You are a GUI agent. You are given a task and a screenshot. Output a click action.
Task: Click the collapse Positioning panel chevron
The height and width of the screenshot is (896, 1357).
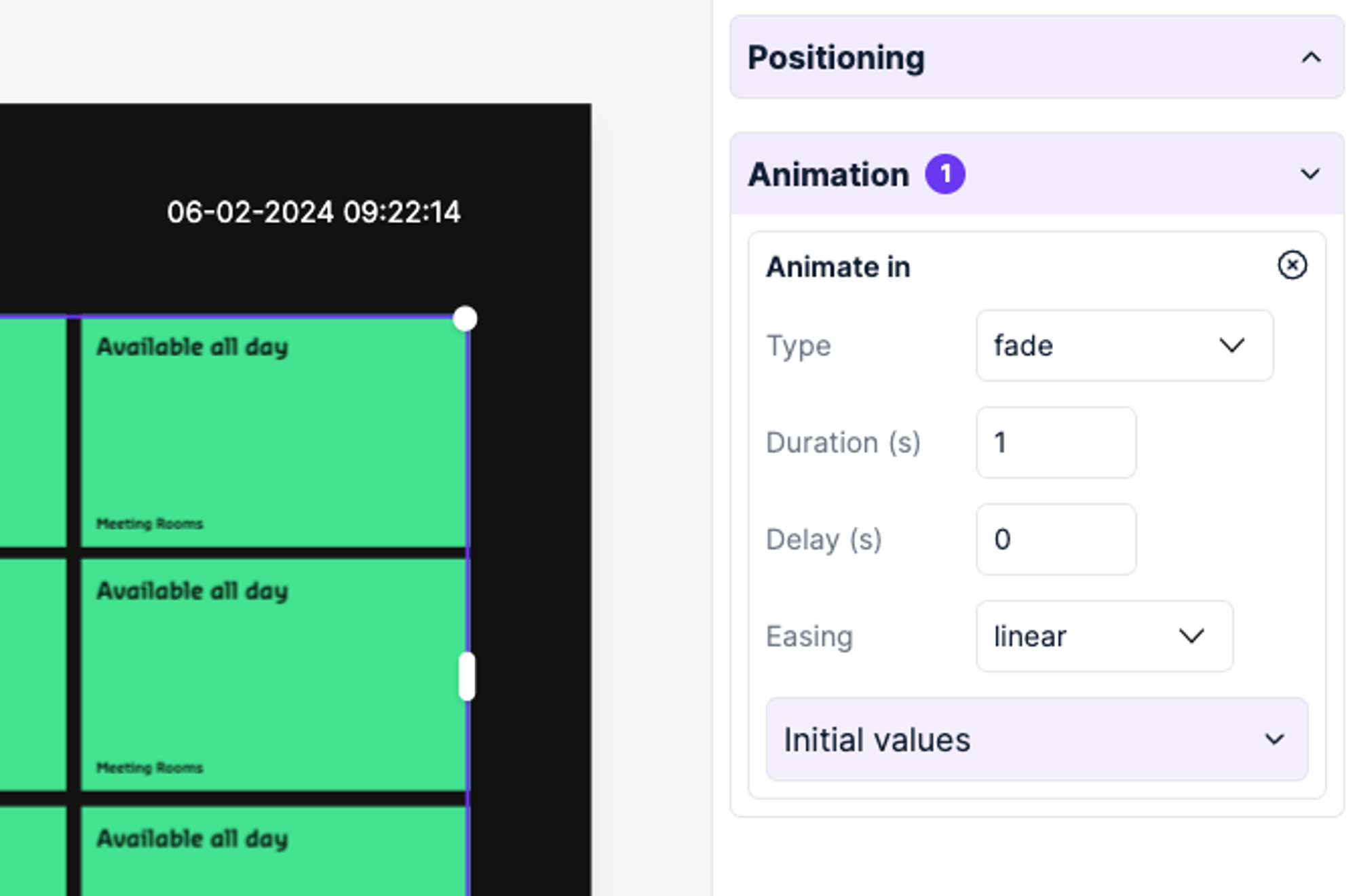(x=1311, y=58)
